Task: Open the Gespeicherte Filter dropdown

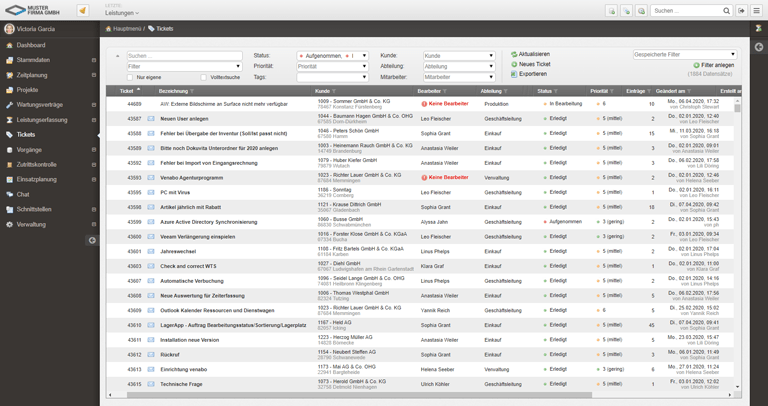Action: (x=733, y=55)
